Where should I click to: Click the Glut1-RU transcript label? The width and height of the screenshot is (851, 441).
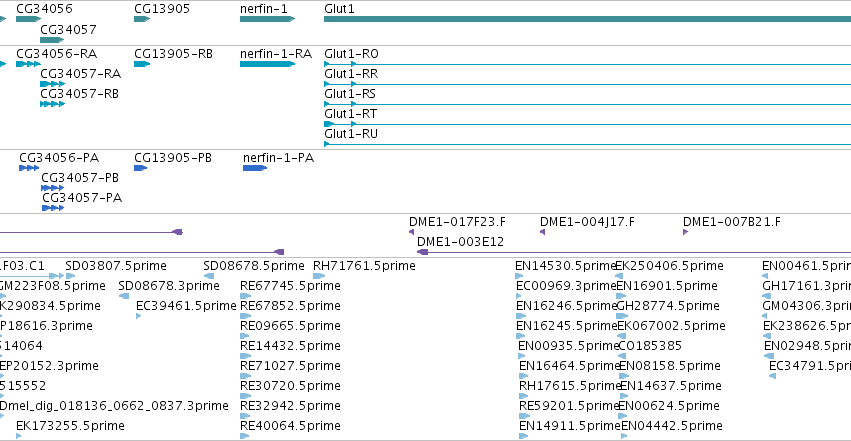click(x=351, y=134)
